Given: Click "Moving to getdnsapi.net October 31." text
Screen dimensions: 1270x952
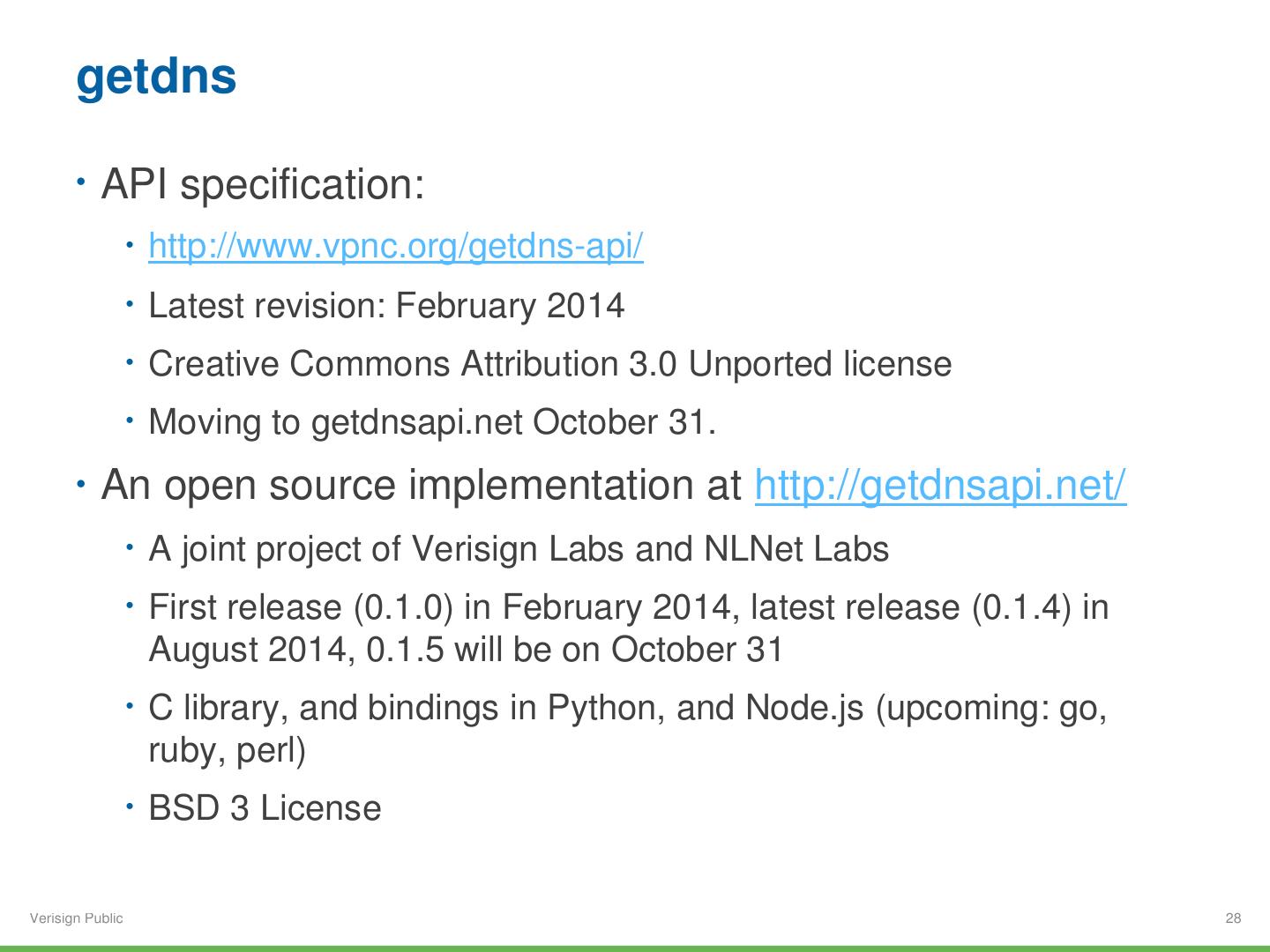Looking at the screenshot, I should (x=431, y=422).
